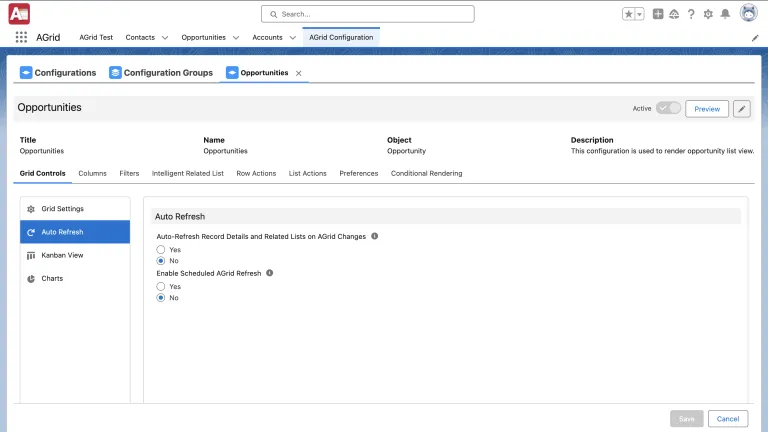The width and height of the screenshot is (768, 432).
Task: Click into the global Search field
Action: point(368,14)
